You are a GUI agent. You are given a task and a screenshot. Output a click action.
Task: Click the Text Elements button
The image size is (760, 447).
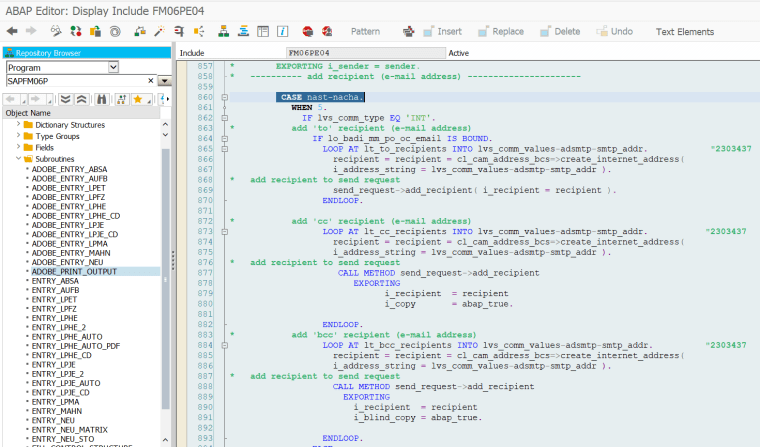tap(685, 32)
